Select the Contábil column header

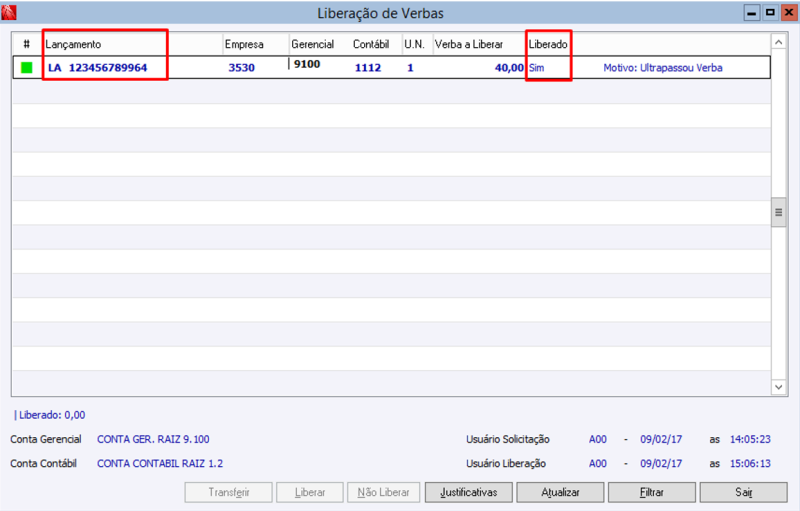(371, 44)
